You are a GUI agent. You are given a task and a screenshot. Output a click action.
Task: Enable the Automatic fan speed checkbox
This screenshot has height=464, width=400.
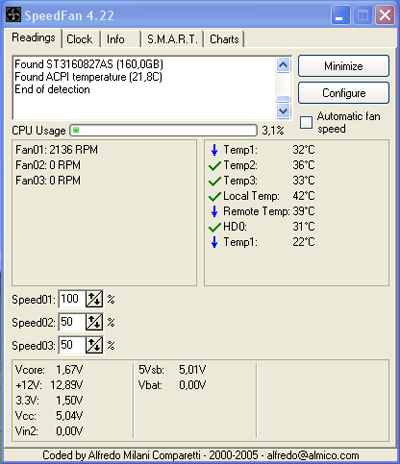pyautogui.click(x=306, y=122)
